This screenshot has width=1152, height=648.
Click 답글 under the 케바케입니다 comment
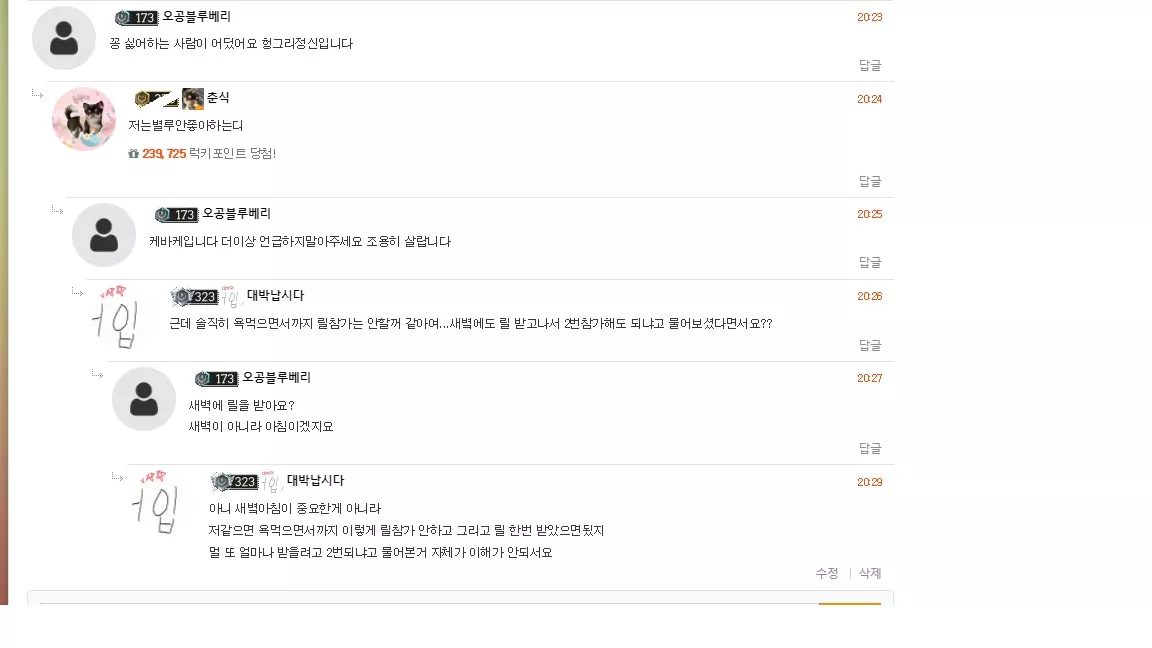[870, 262]
